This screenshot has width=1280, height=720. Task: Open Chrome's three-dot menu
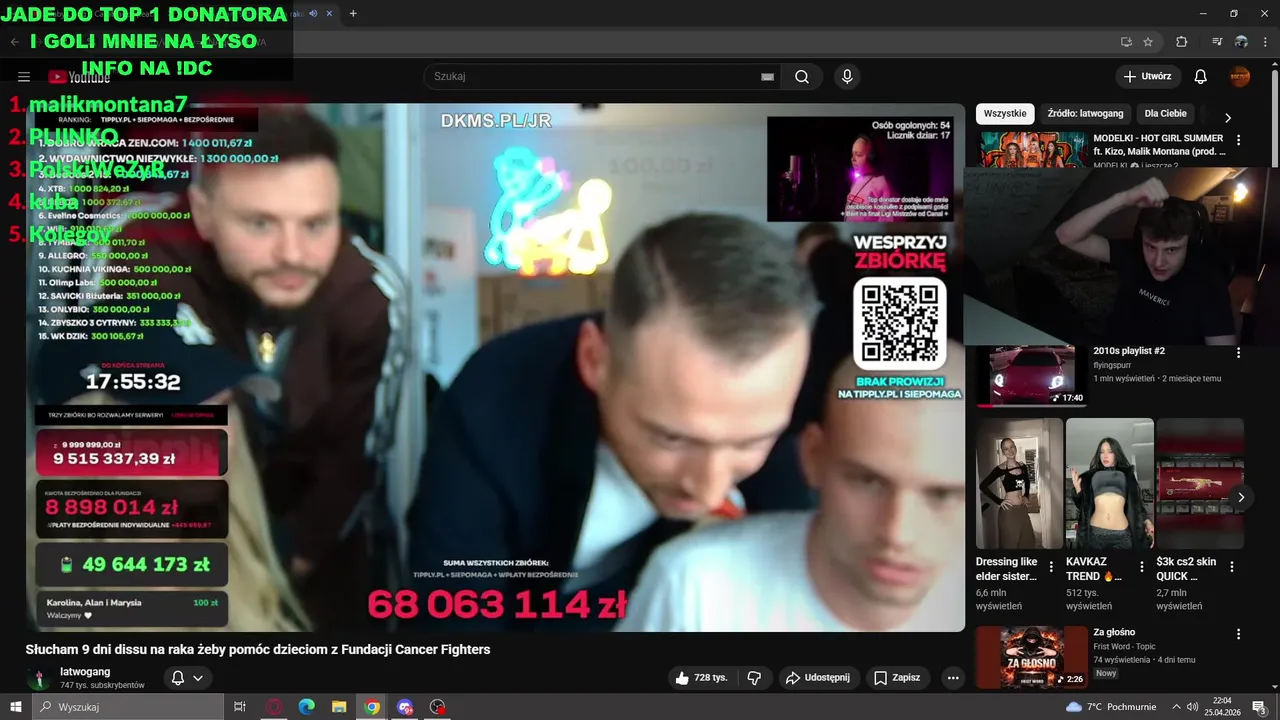click(1264, 42)
